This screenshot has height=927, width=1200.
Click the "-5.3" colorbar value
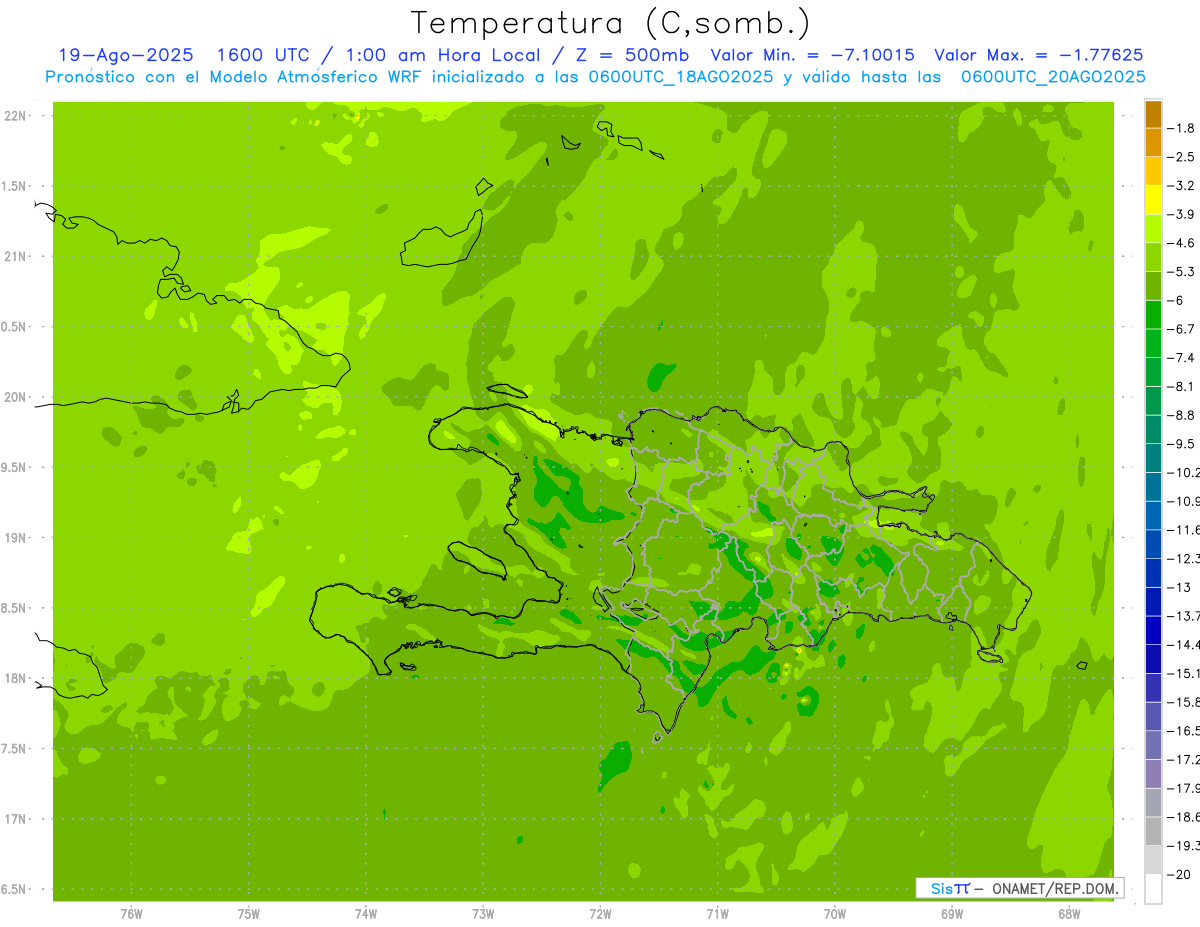click(x=1183, y=271)
